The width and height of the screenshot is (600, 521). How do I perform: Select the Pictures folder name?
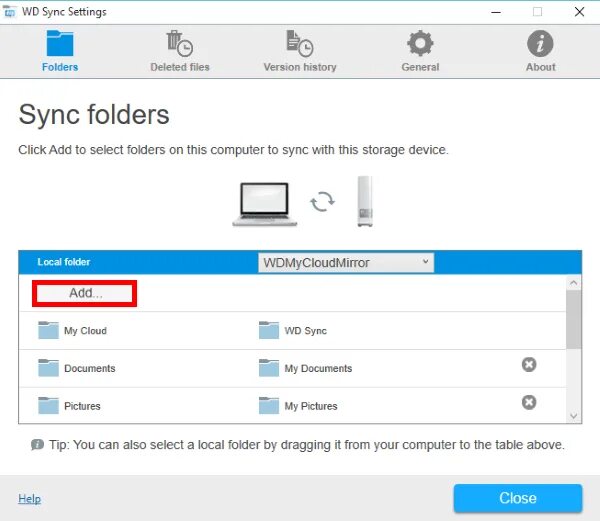82,406
